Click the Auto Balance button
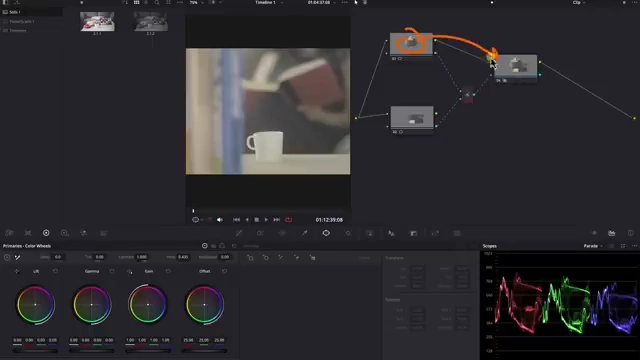 click(x=7, y=257)
